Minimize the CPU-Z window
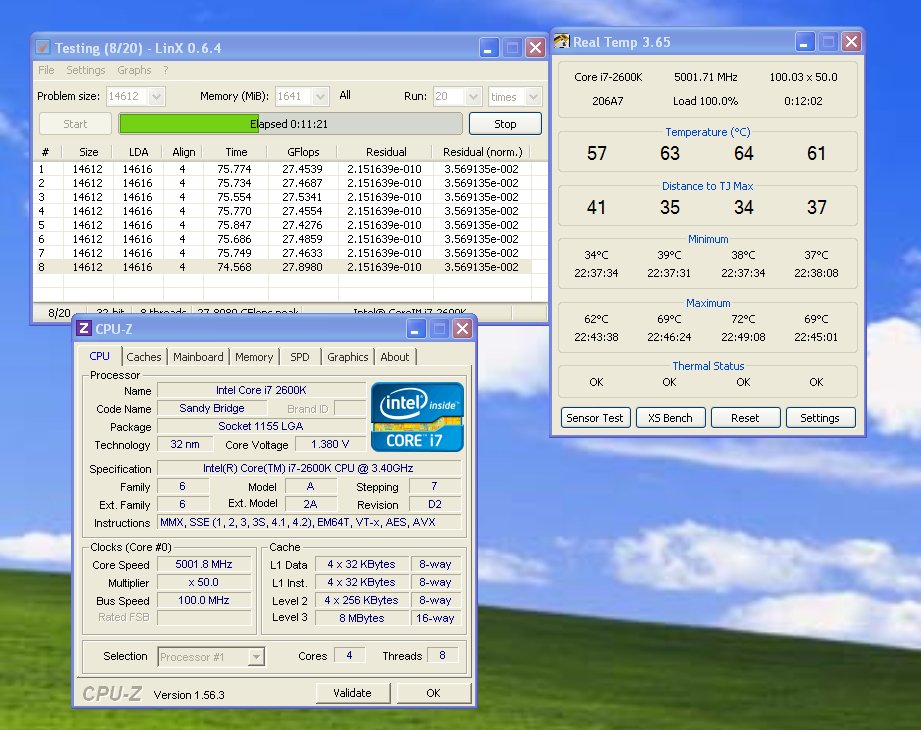The height and width of the screenshot is (730, 921). pos(414,329)
